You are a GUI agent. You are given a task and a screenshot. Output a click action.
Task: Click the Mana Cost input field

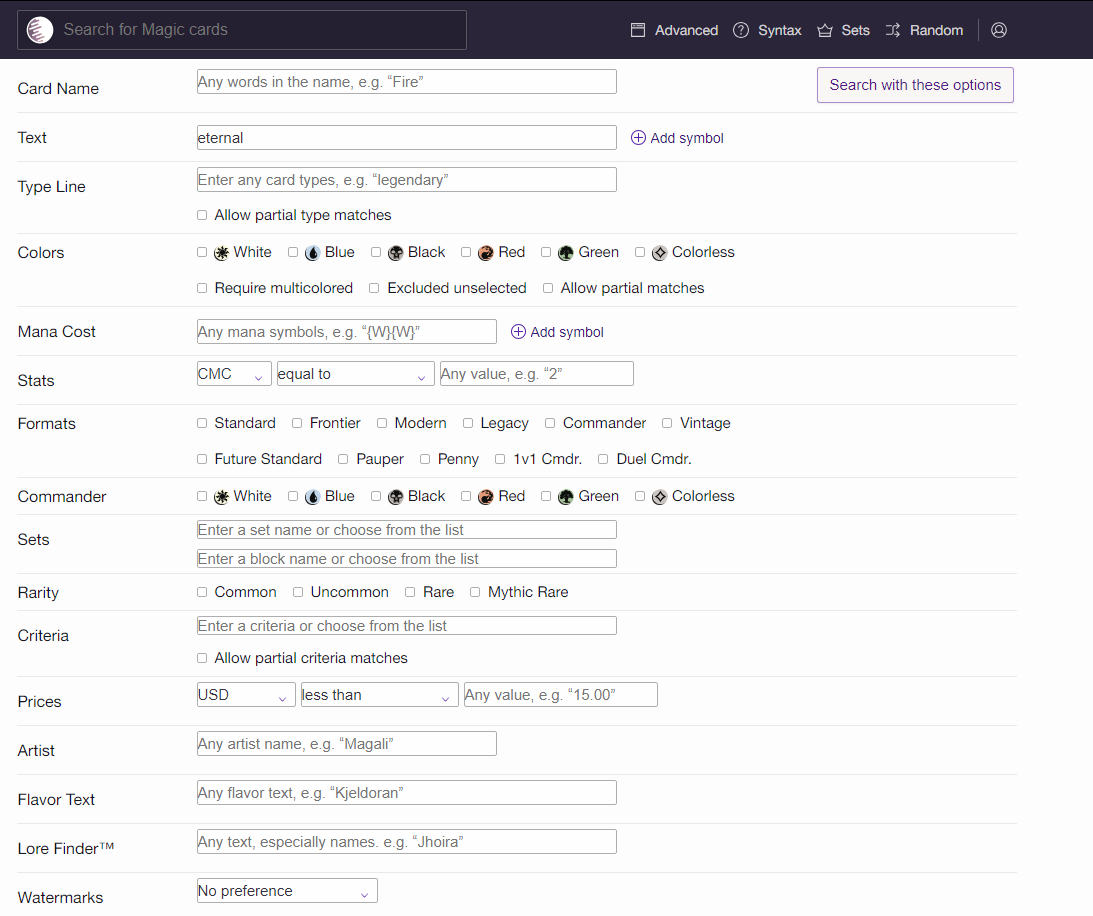[x=346, y=332]
